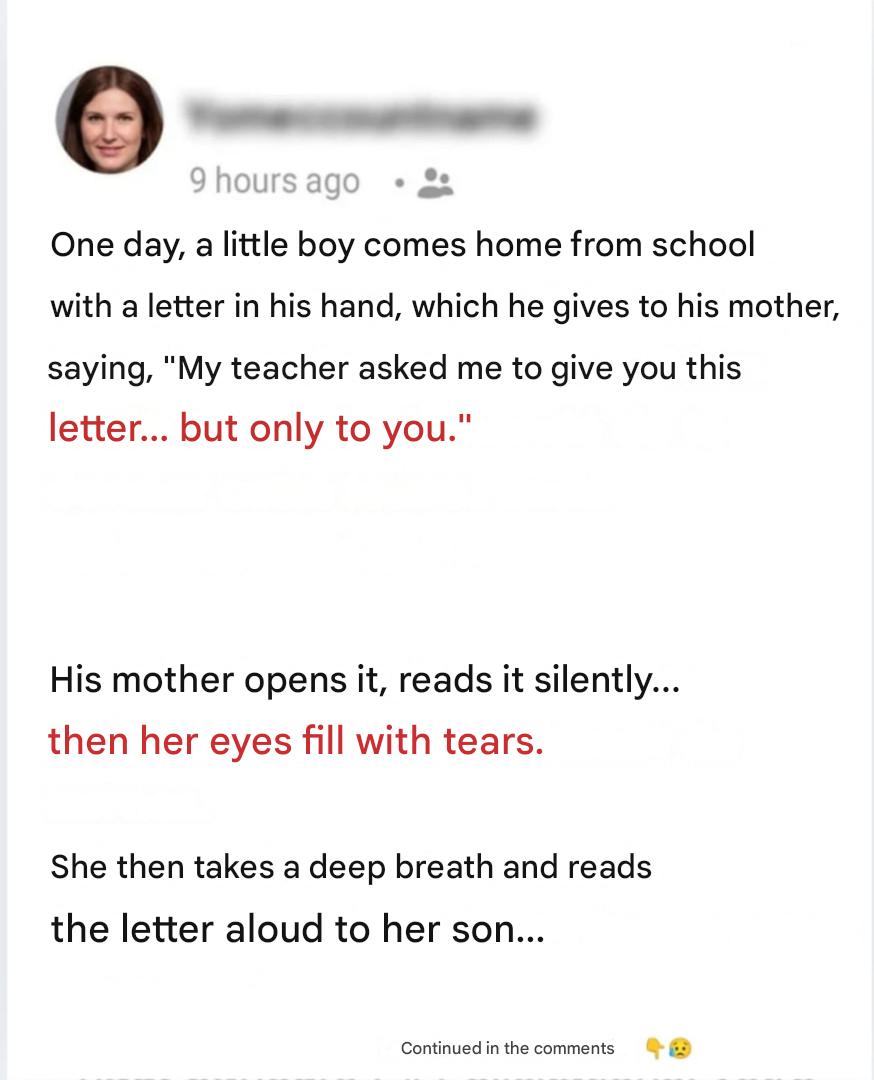Click the word 'school' in the first line
The width and height of the screenshot is (874, 1080).
click(703, 245)
